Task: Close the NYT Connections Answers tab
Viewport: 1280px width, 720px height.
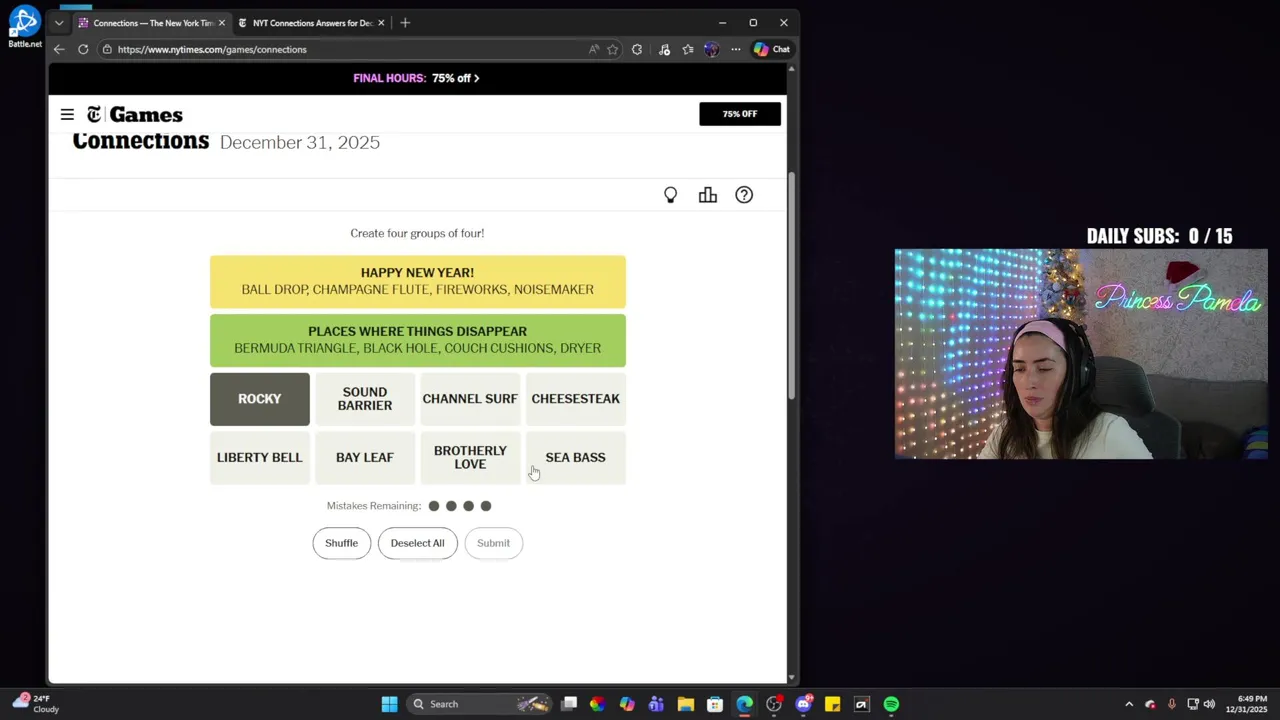Action: (381, 23)
